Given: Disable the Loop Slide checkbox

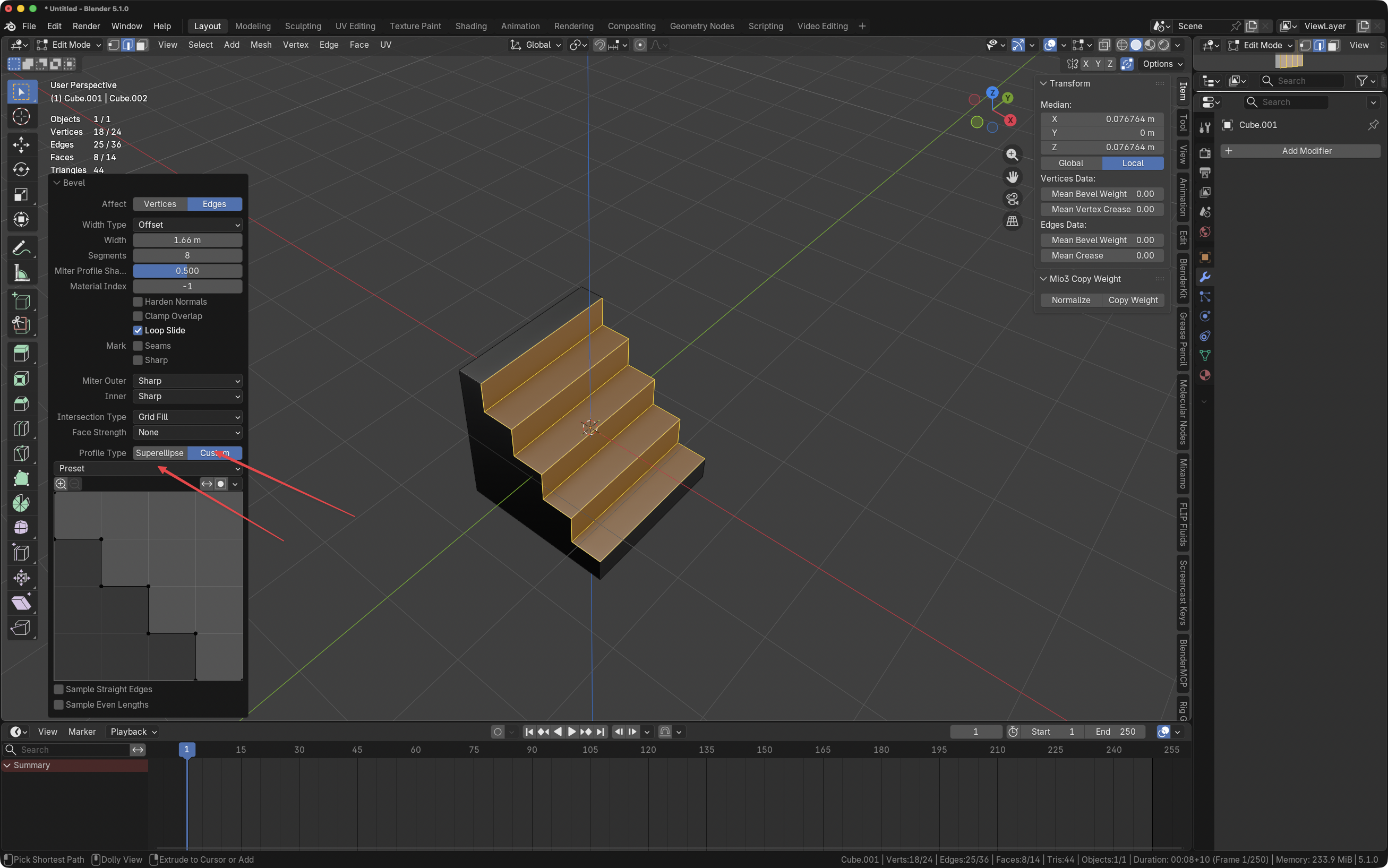Looking at the screenshot, I should click(138, 331).
